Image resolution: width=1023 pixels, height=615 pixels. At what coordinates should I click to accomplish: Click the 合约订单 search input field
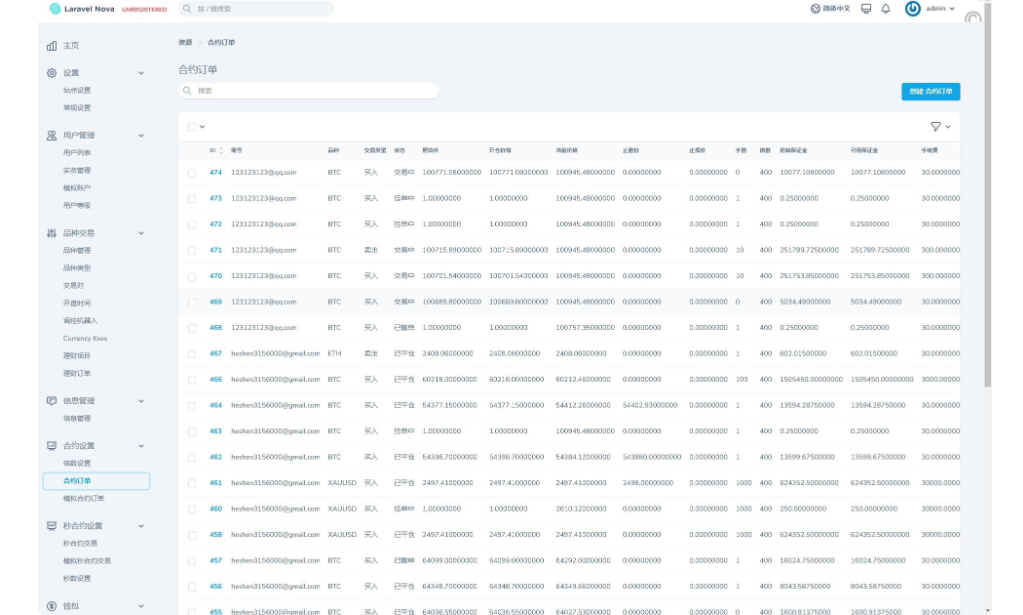point(310,91)
